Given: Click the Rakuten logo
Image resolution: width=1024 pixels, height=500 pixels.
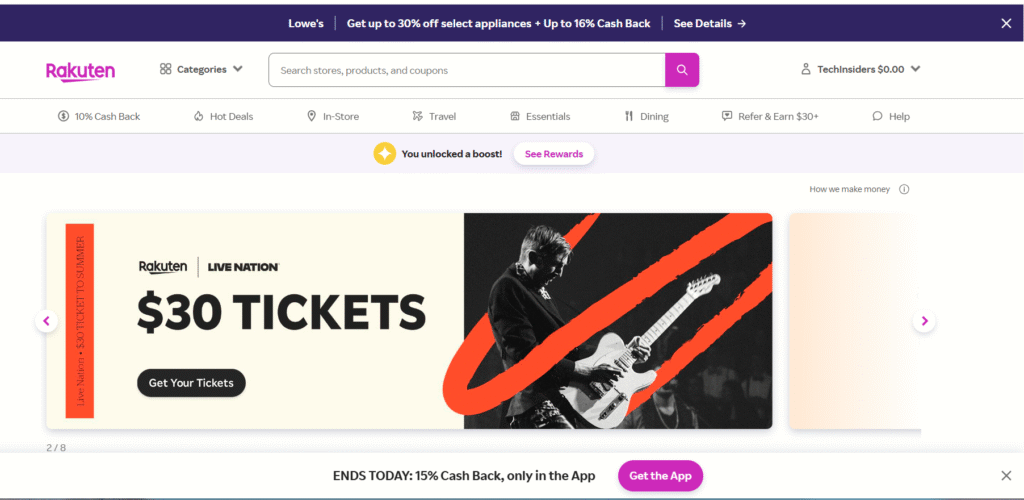Looking at the screenshot, I should point(80,70).
